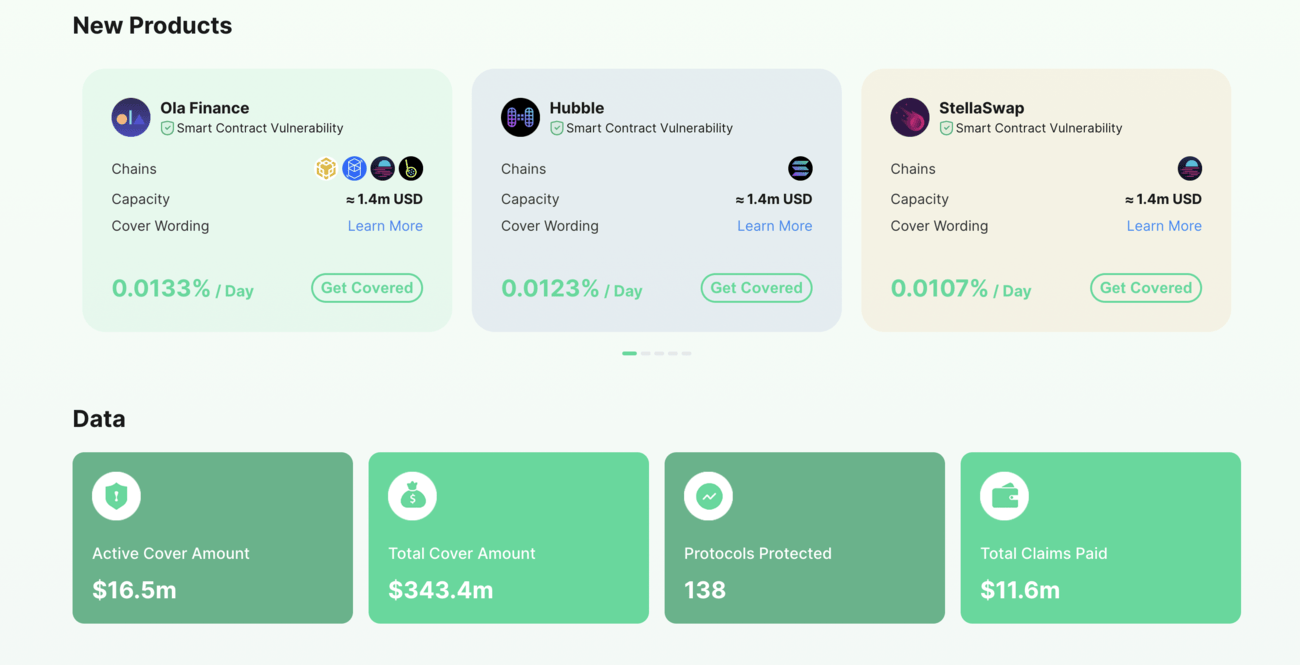Click the StellaSwap logo icon

tap(910, 117)
